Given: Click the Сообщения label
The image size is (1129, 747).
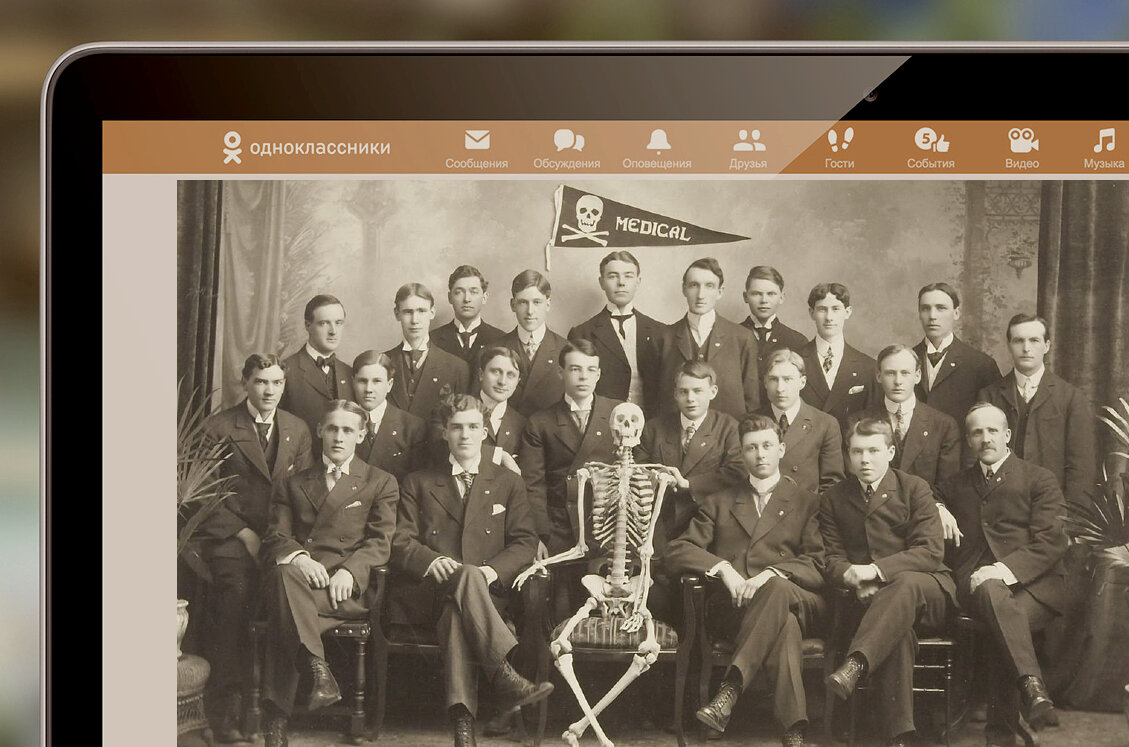Looking at the screenshot, I should point(477,164).
